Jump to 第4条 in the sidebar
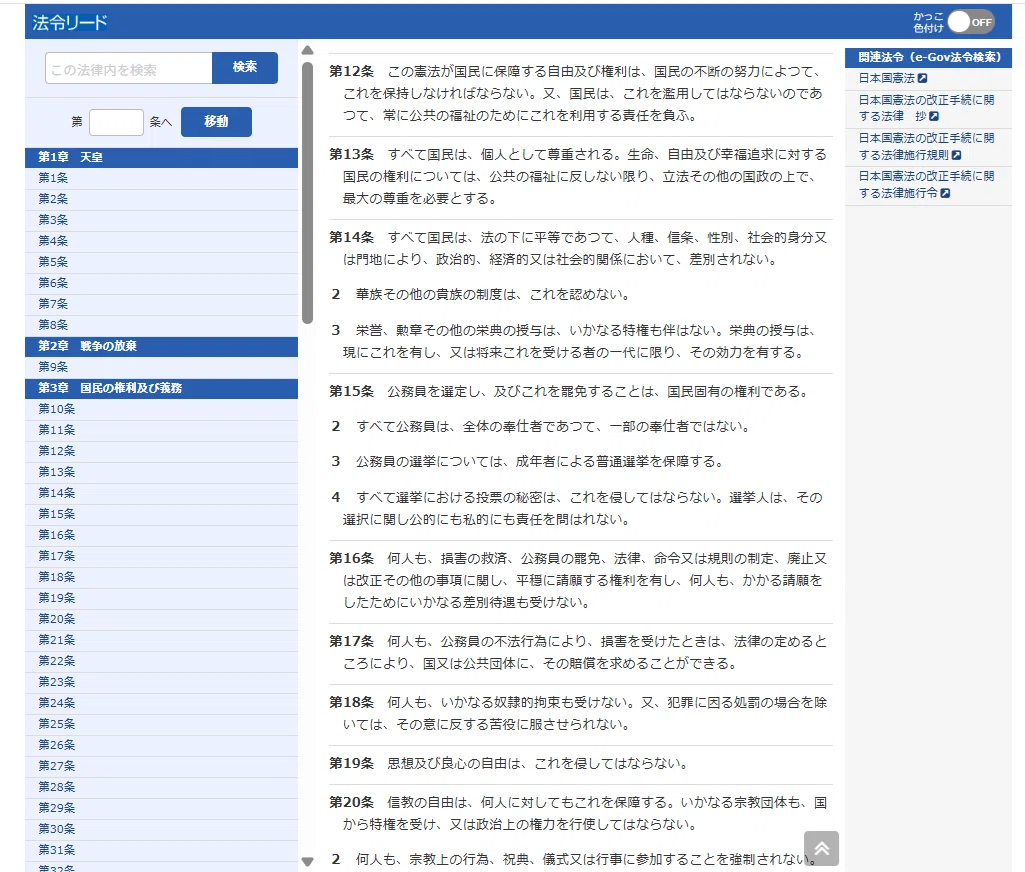 coord(161,241)
